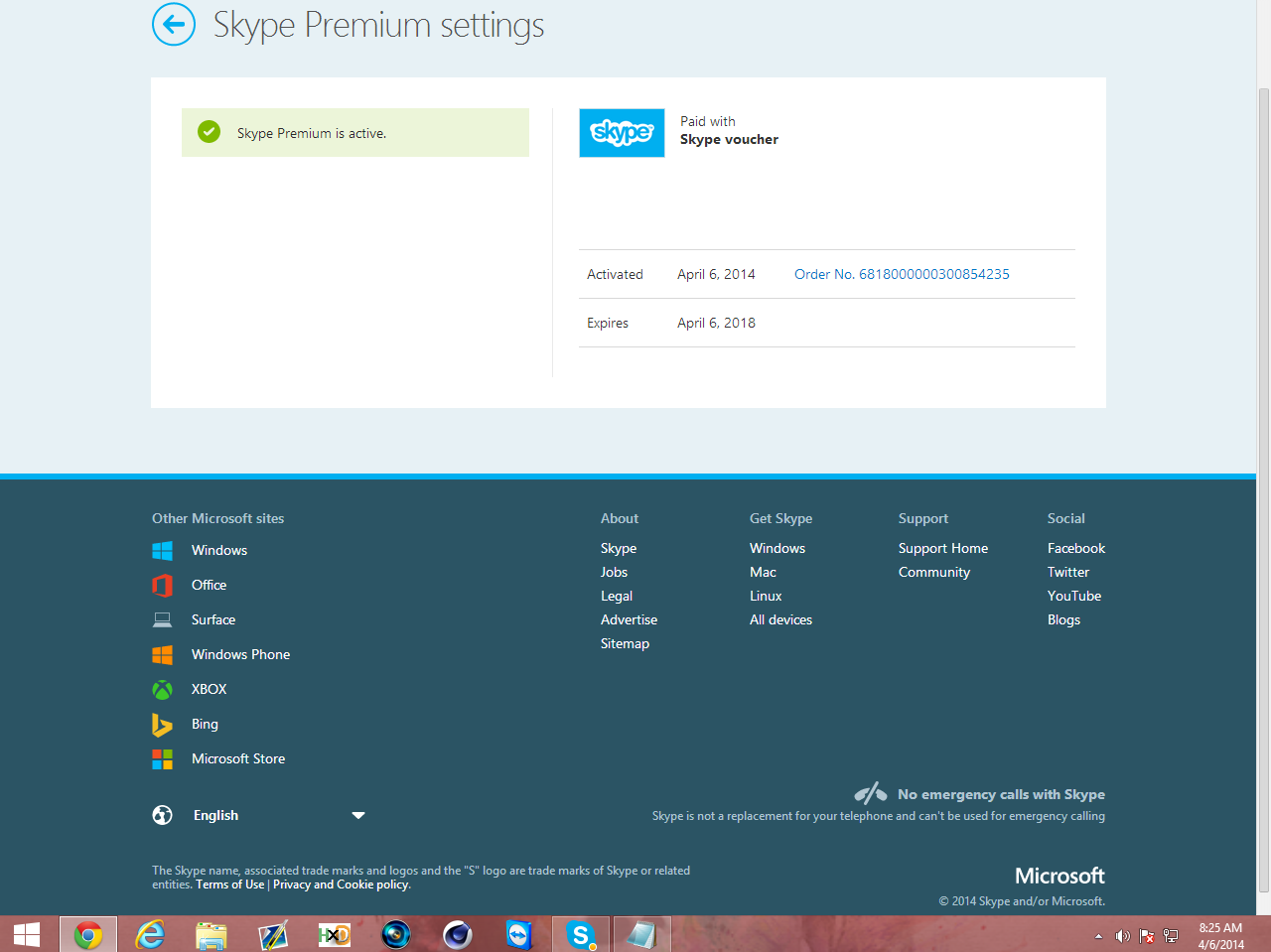Open Privacy and Cookie policy link
This screenshot has width=1271, height=952.
(341, 884)
